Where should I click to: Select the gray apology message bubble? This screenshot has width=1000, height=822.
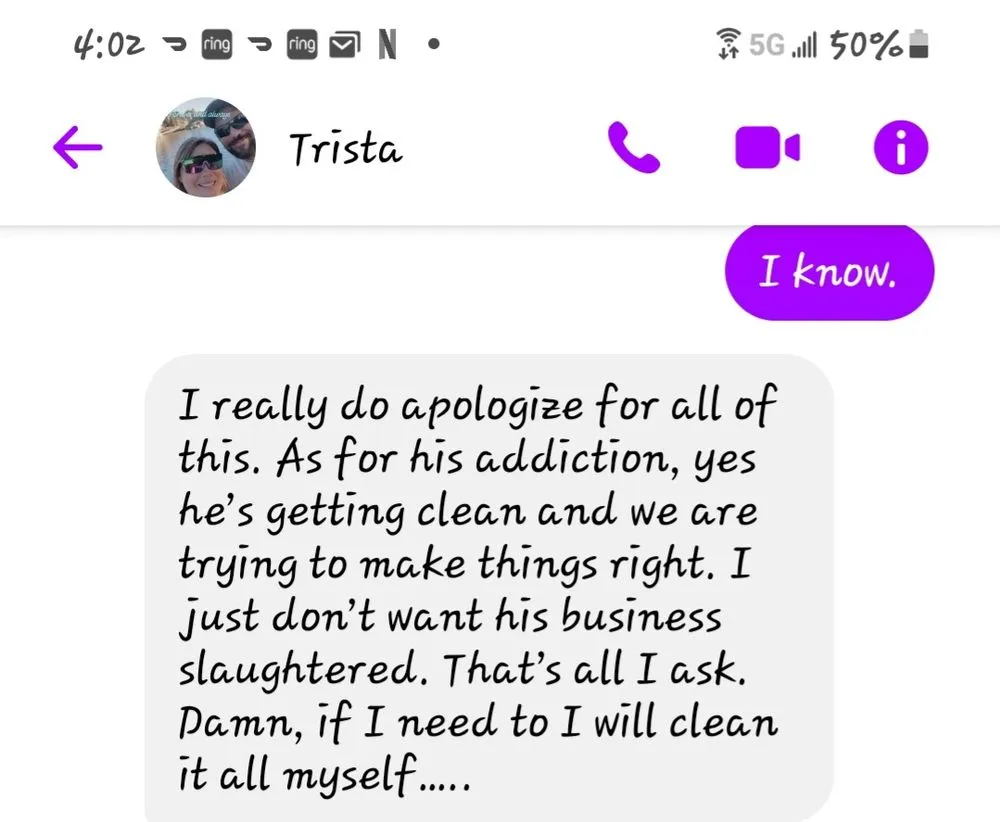pos(489,588)
